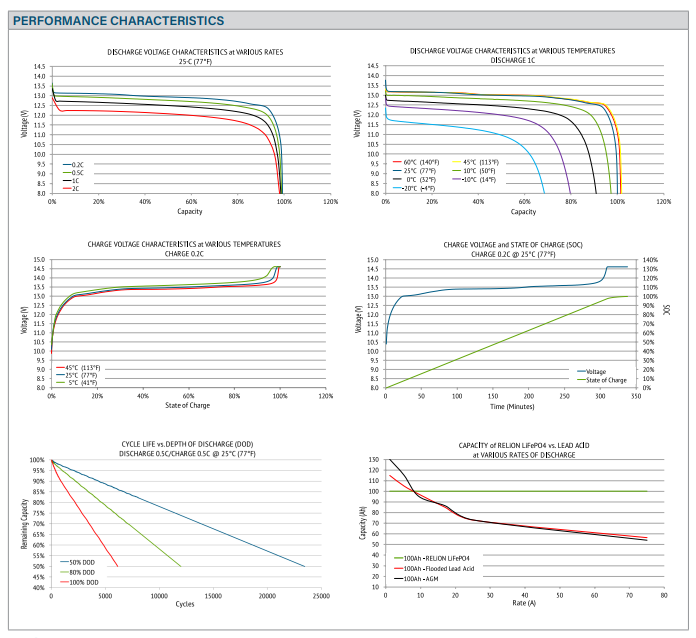Click the 100Ah Flooded Lead Acid legend entry
Image resolution: width=696 pixels, height=638 pixels.
click(x=440, y=568)
